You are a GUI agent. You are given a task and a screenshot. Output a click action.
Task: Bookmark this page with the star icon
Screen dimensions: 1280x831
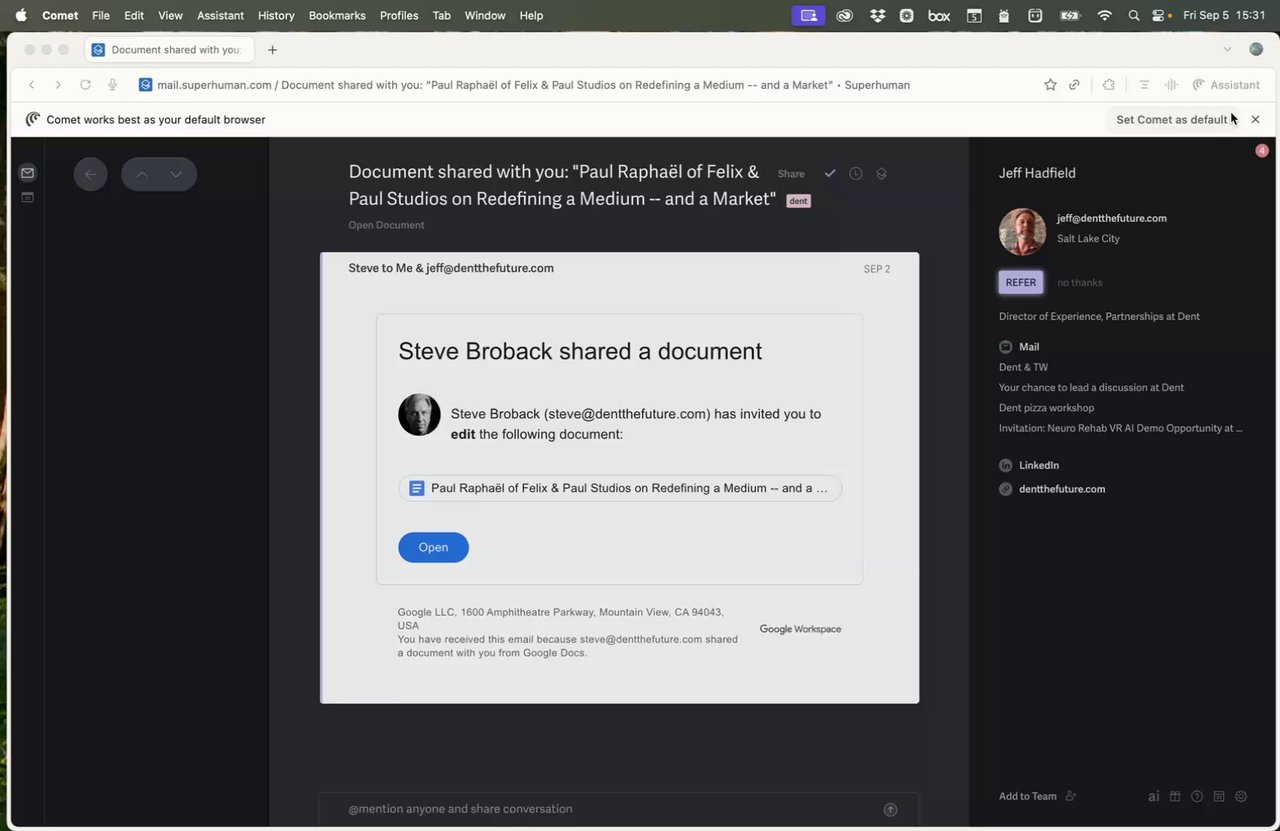coord(1050,85)
